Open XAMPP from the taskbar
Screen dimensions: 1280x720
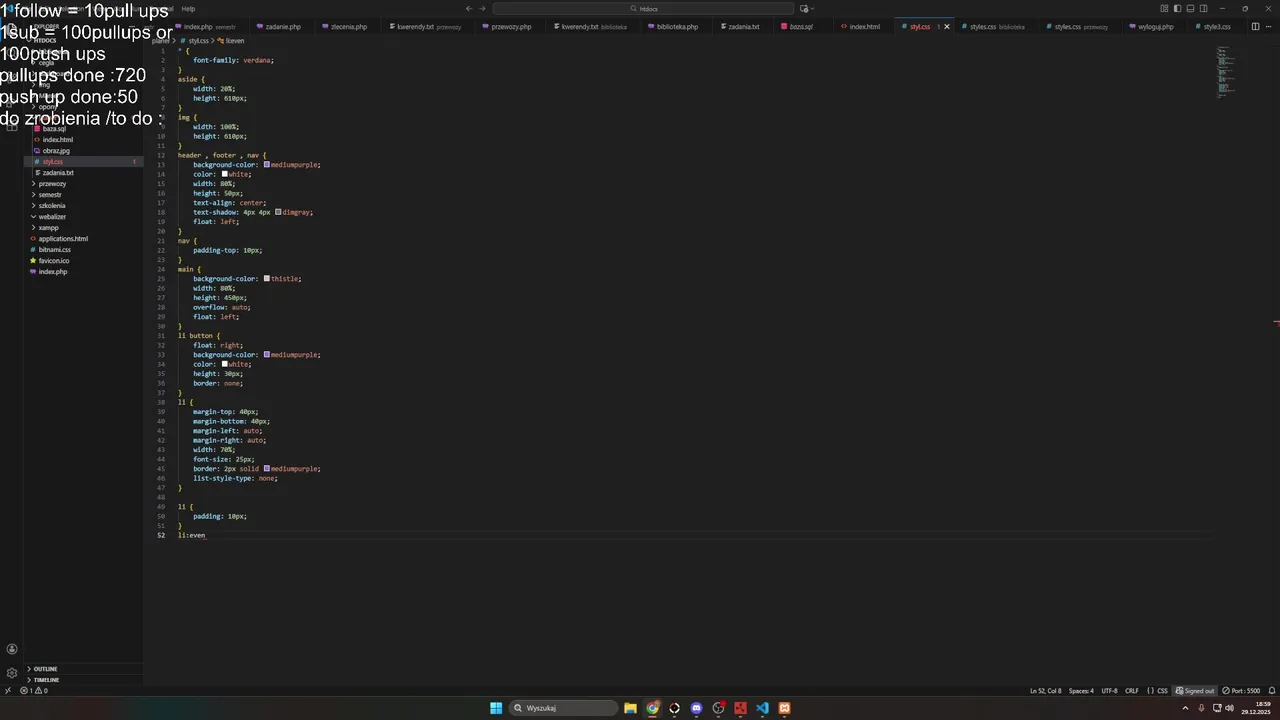[x=784, y=708]
